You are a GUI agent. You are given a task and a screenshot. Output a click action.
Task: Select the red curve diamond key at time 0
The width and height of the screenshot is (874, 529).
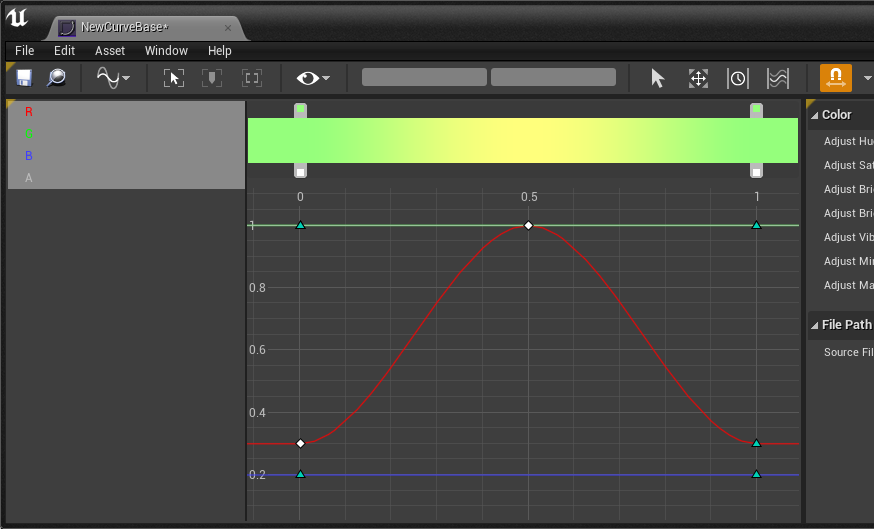coord(300,444)
